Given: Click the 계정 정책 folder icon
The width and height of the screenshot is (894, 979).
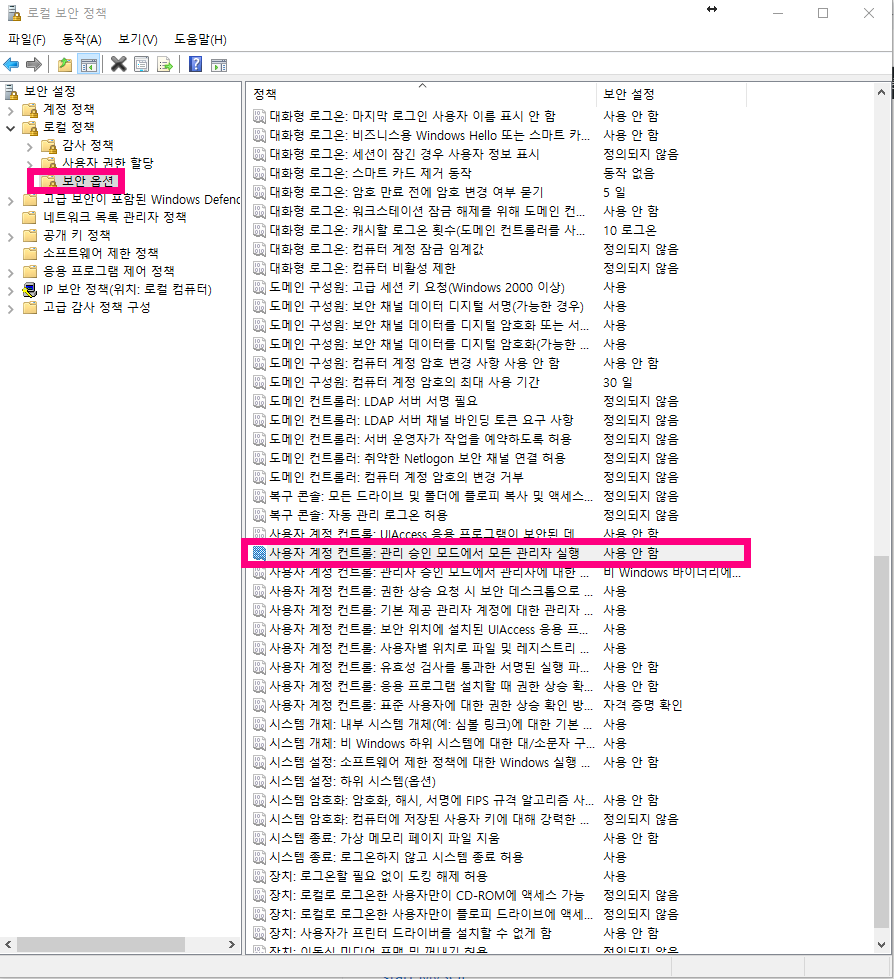Looking at the screenshot, I should pos(30,110).
